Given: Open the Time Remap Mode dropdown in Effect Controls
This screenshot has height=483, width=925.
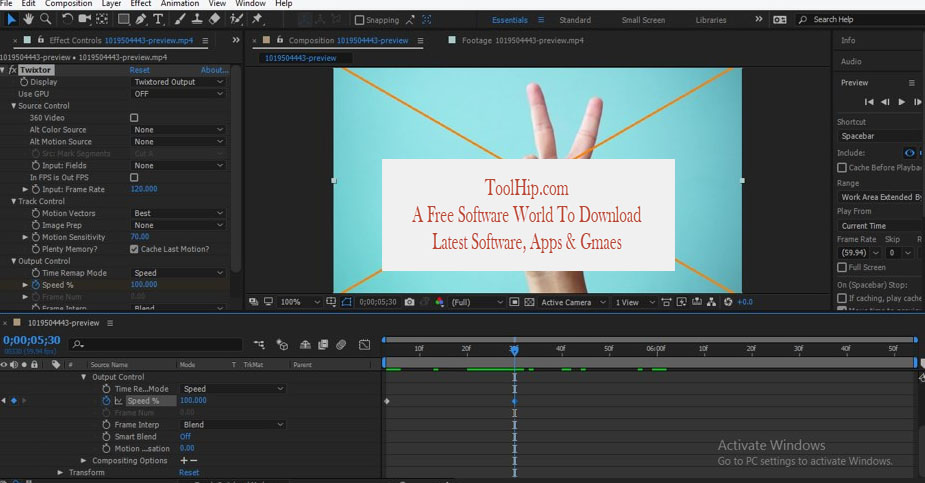Looking at the screenshot, I should 178,273.
